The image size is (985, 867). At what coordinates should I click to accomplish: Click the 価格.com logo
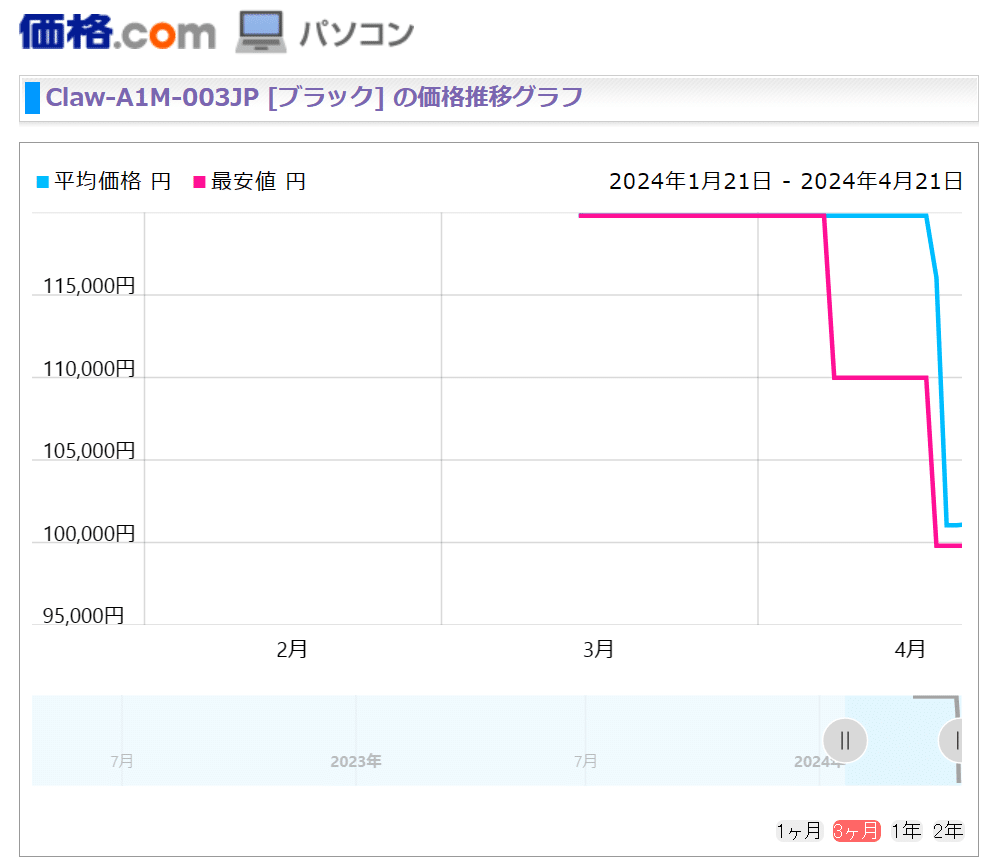pos(117,32)
